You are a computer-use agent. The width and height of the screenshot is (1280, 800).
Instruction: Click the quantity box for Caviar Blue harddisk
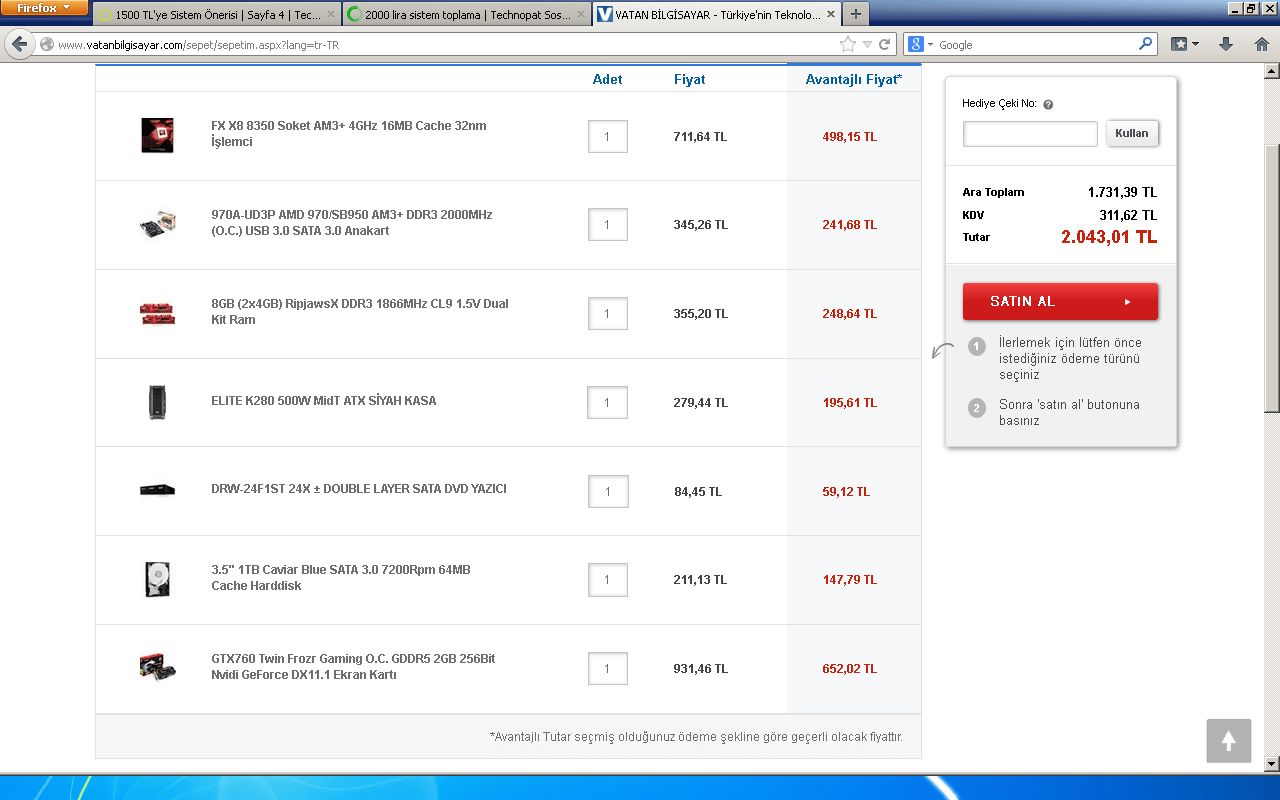click(608, 580)
